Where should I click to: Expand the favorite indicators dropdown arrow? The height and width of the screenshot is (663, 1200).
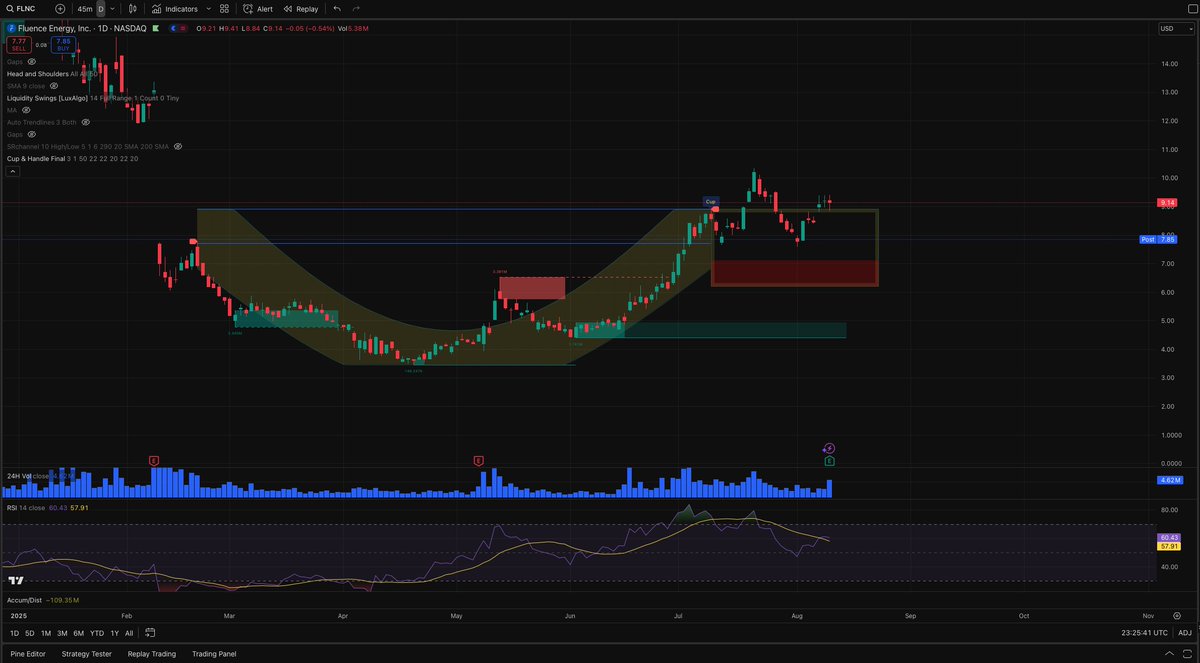click(207, 8)
